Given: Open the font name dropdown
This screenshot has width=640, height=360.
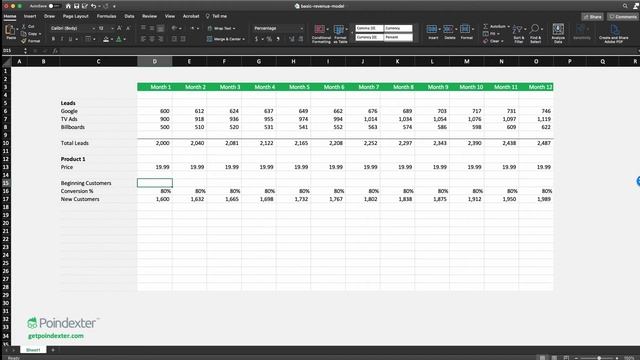Looking at the screenshot, I should click(93, 28).
